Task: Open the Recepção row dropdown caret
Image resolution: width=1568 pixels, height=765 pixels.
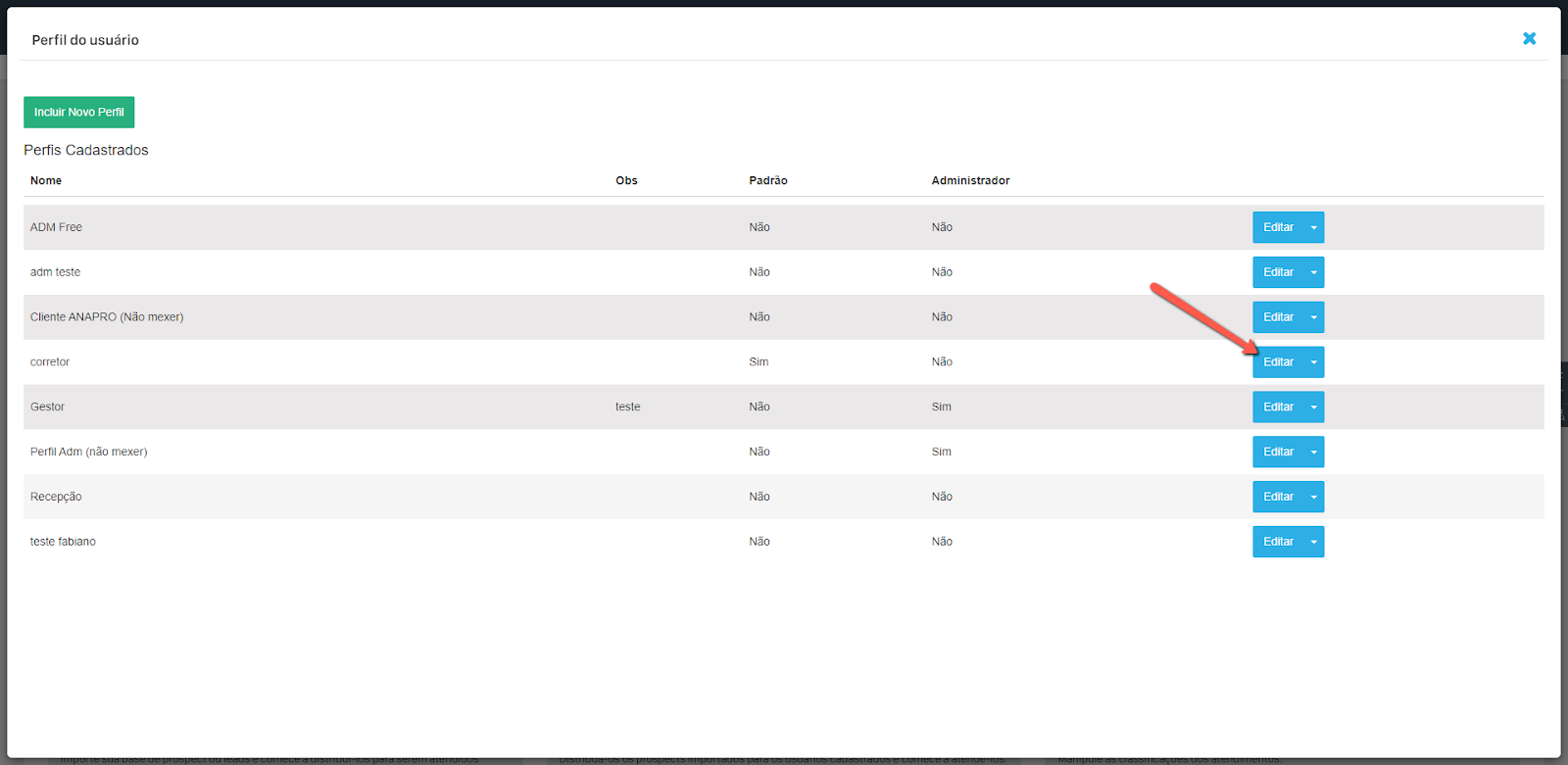Action: pos(1313,497)
